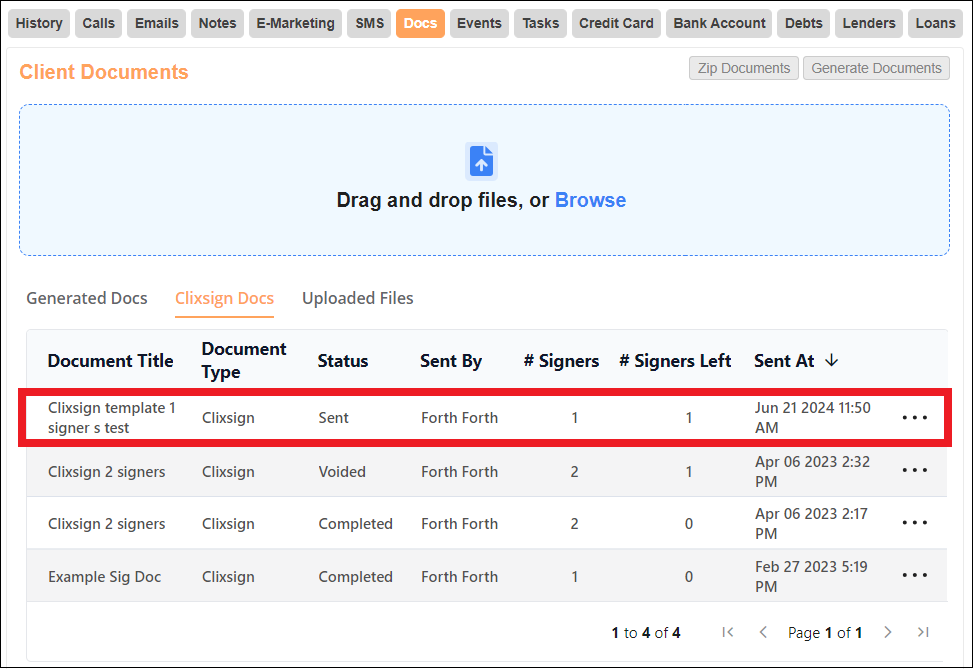The width and height of the screenshot is (974, 669).
Task: Switch to Generated Docs sub-tab
Action: click(x=86, y=298)
